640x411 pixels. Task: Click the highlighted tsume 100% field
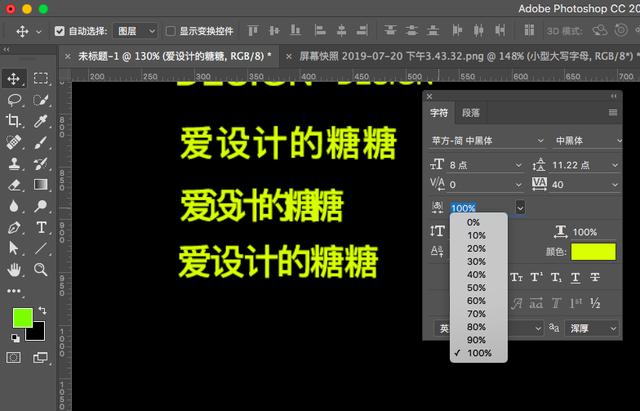pos(464,208)
